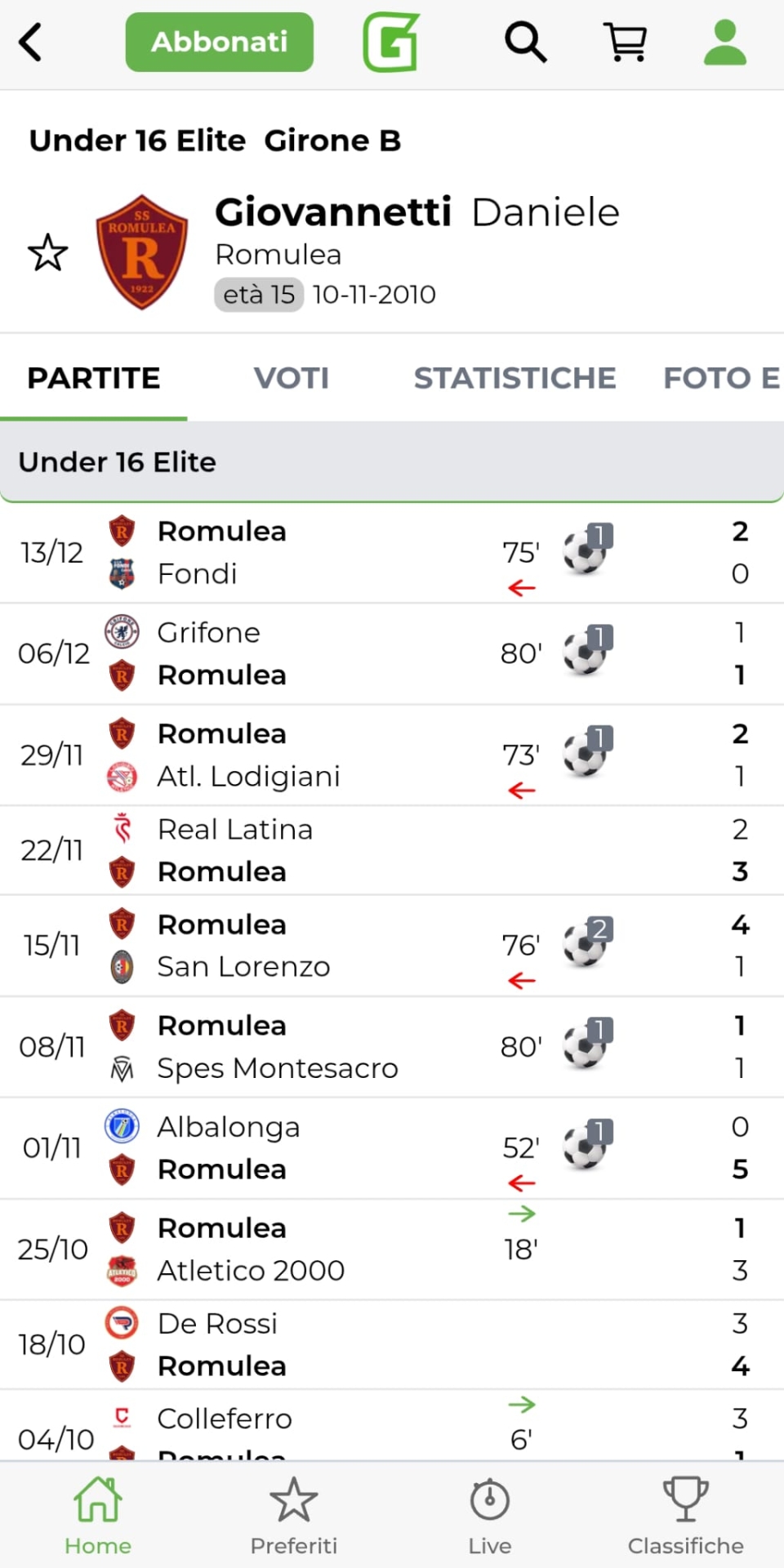Open the Live section
The image size is (784, 1568).
[x=490, y=1516]
